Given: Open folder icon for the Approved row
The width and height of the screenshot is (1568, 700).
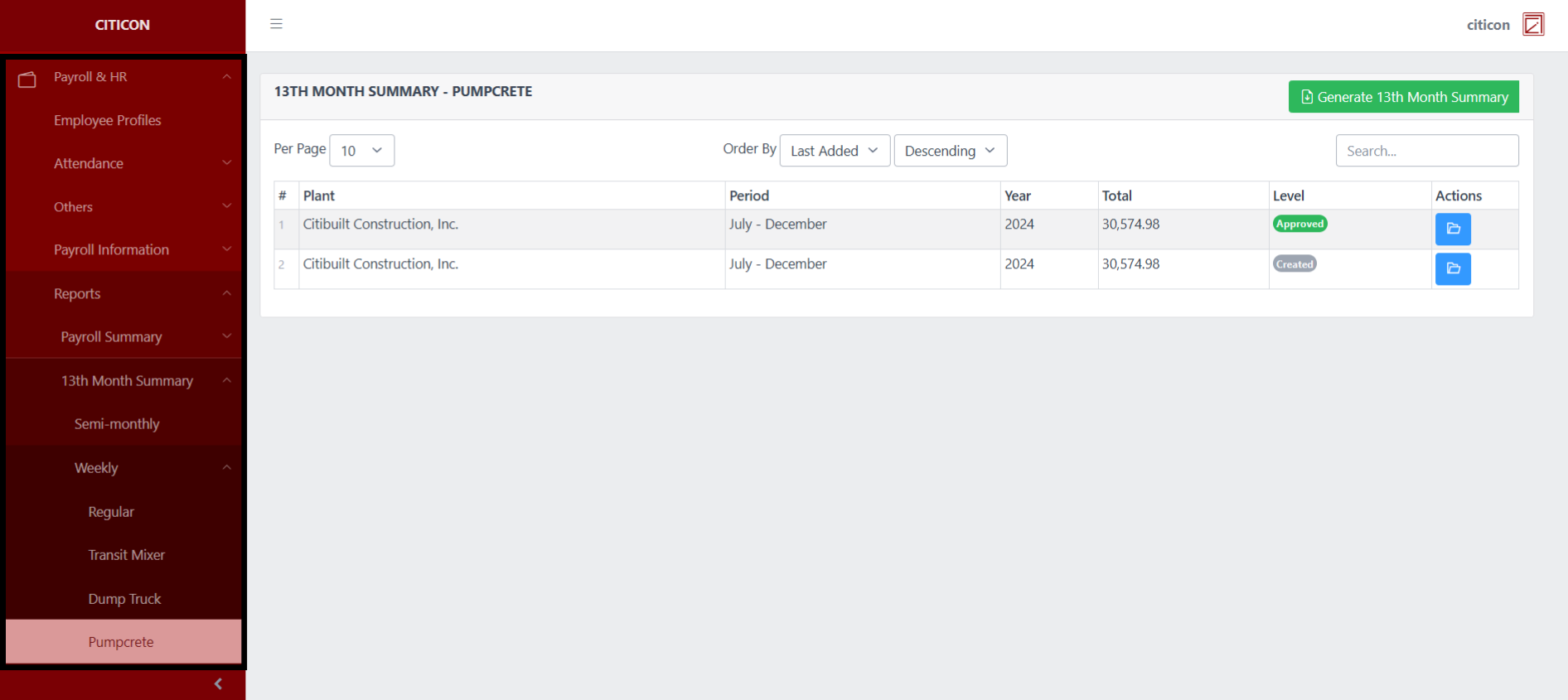Looking at the screenshot, I should [x=1452, y=229].
